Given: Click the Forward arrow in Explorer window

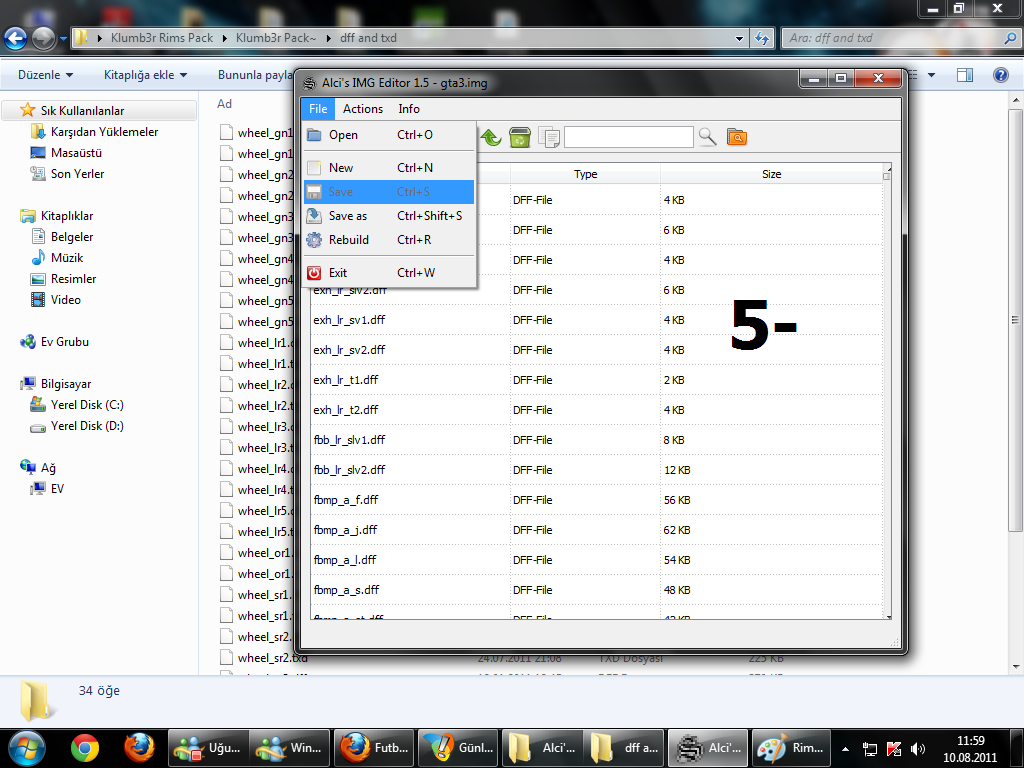Looking at the screenshot, I should coord(44,39).
